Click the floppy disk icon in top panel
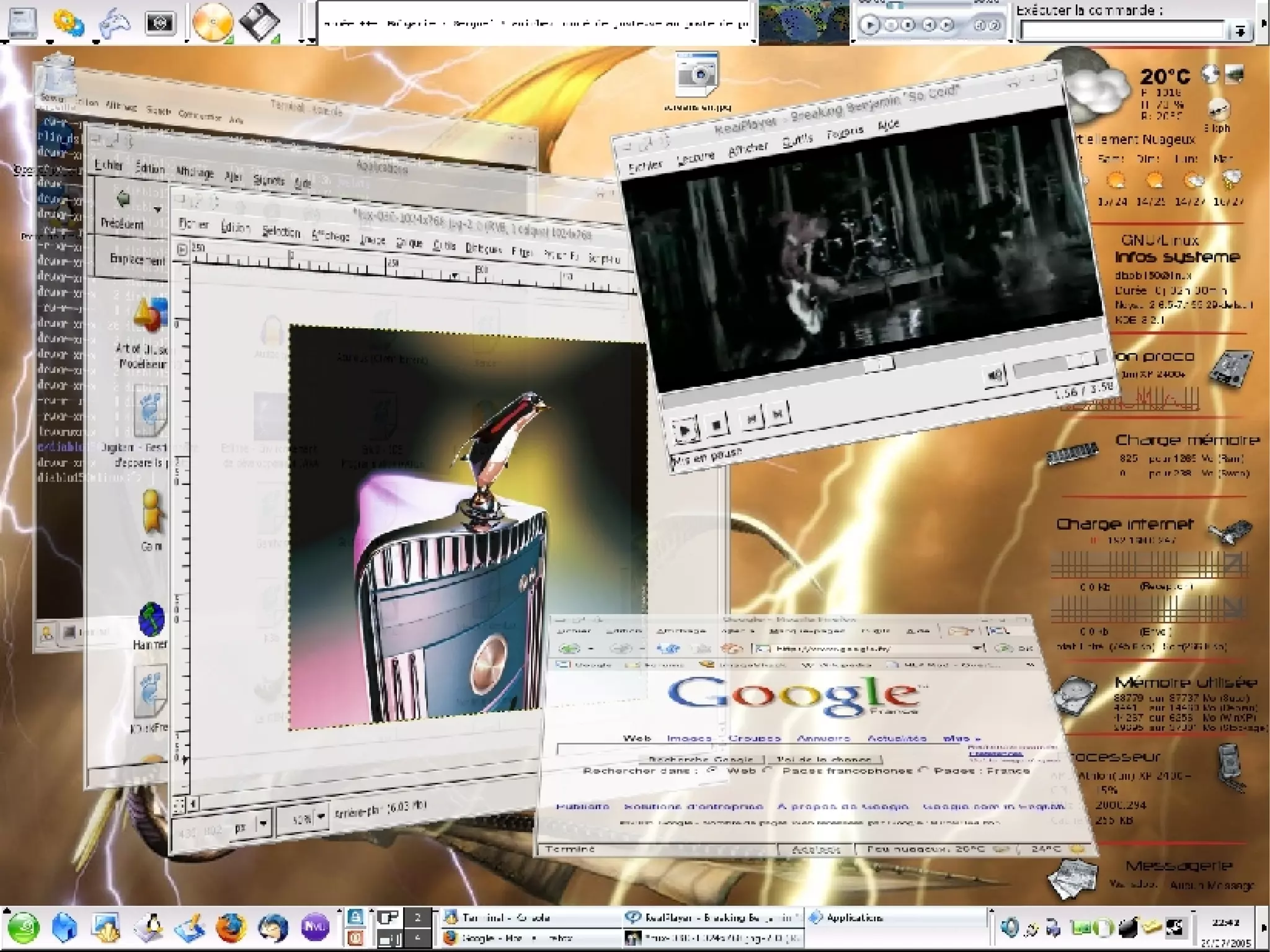1270x952 pixels. (x=259, y=22)
